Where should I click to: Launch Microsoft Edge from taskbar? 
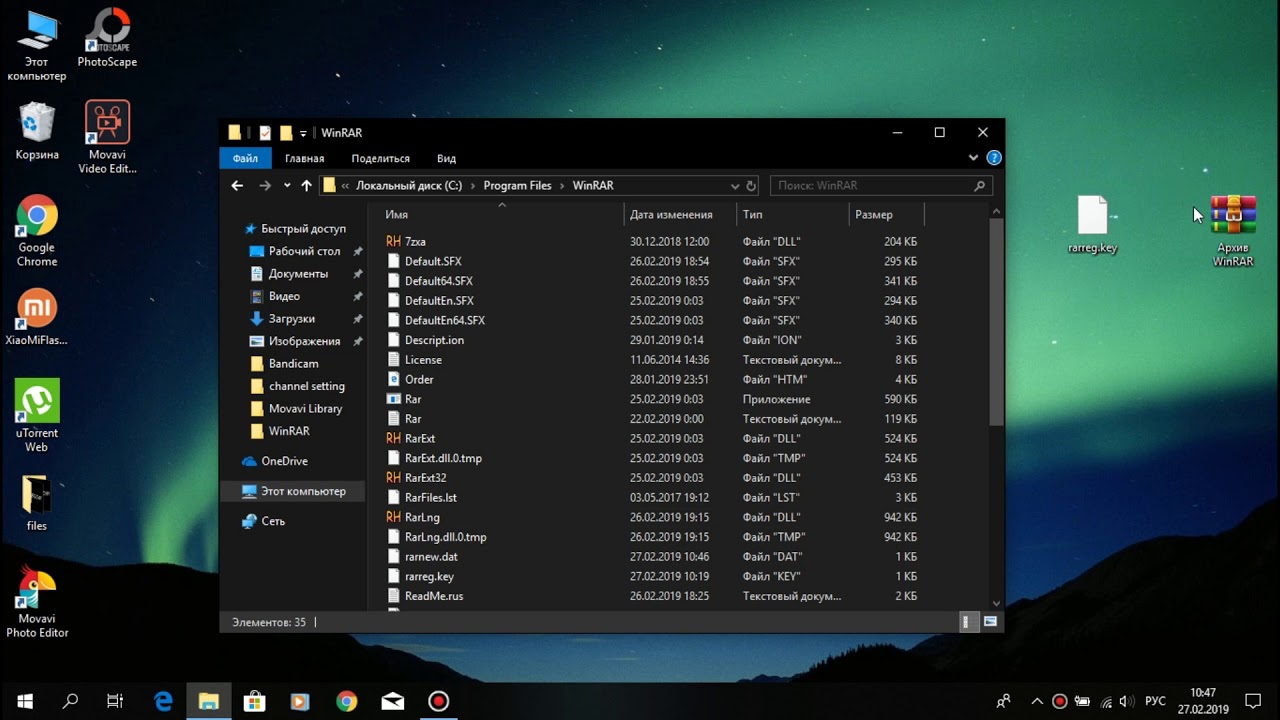click(x=163, y=701)
